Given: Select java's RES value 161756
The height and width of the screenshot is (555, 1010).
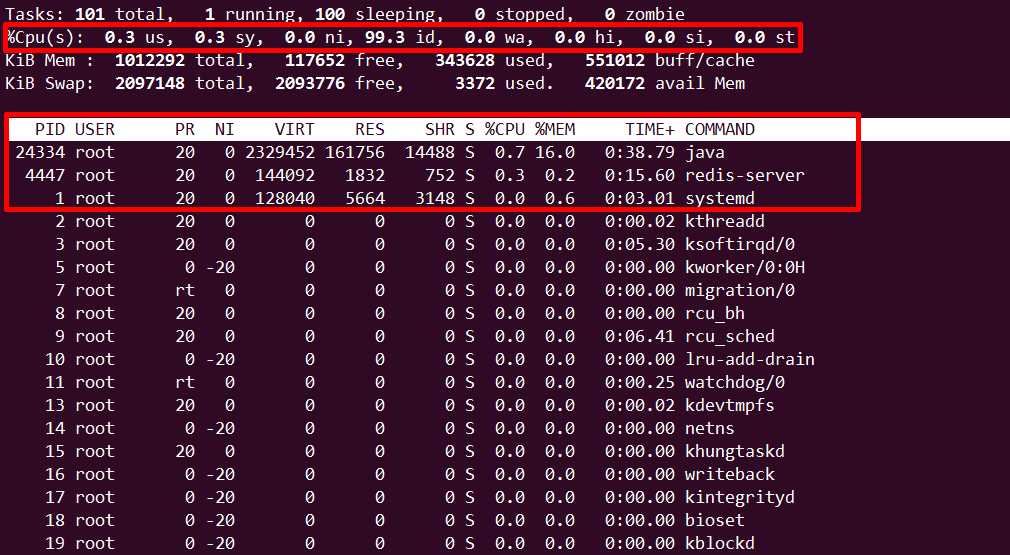Looking at the screenshot, I should (355, 153).
